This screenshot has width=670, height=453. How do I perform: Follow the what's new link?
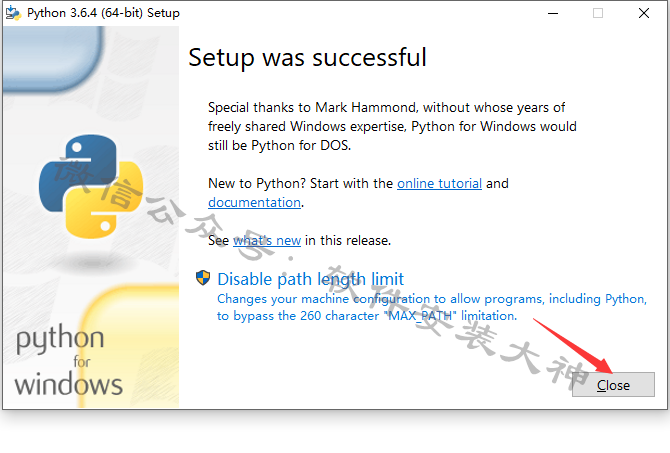coord(267,240)
